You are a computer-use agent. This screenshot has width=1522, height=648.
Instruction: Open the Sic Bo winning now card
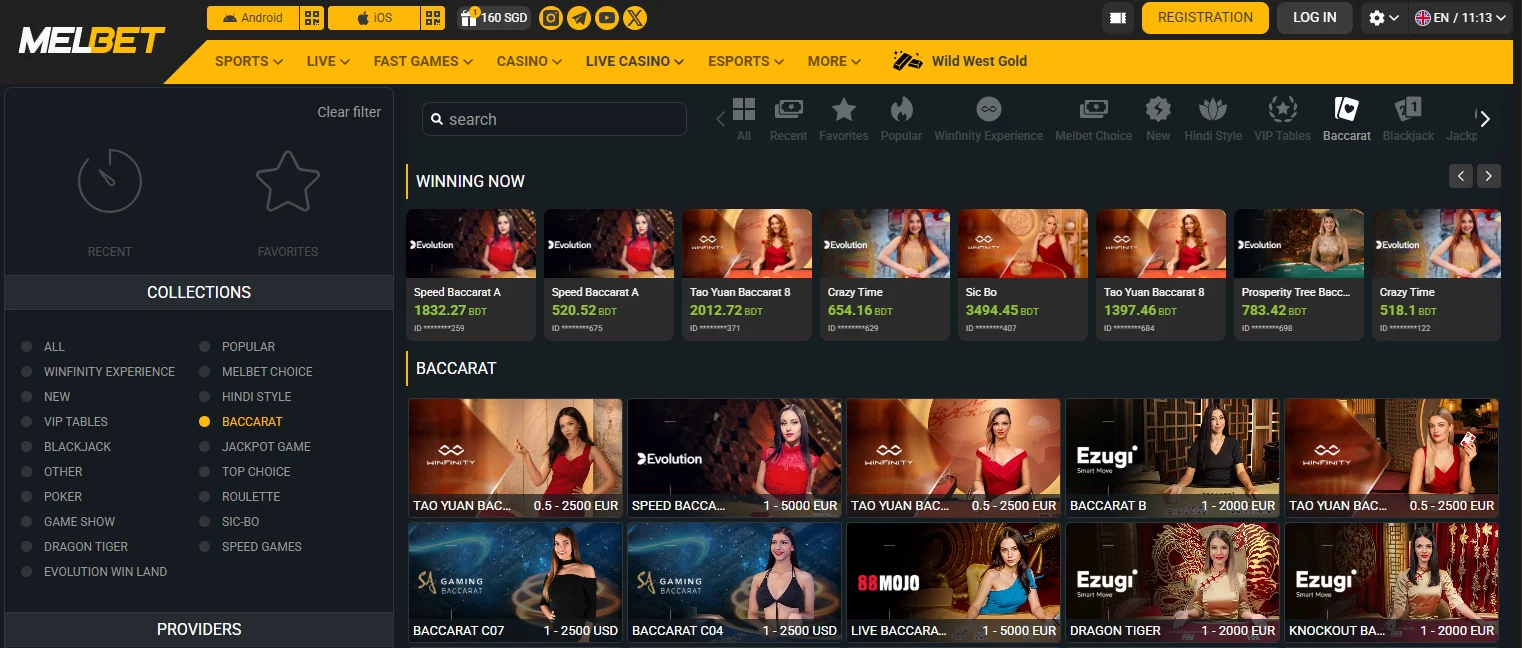[x=1023, y=274]
